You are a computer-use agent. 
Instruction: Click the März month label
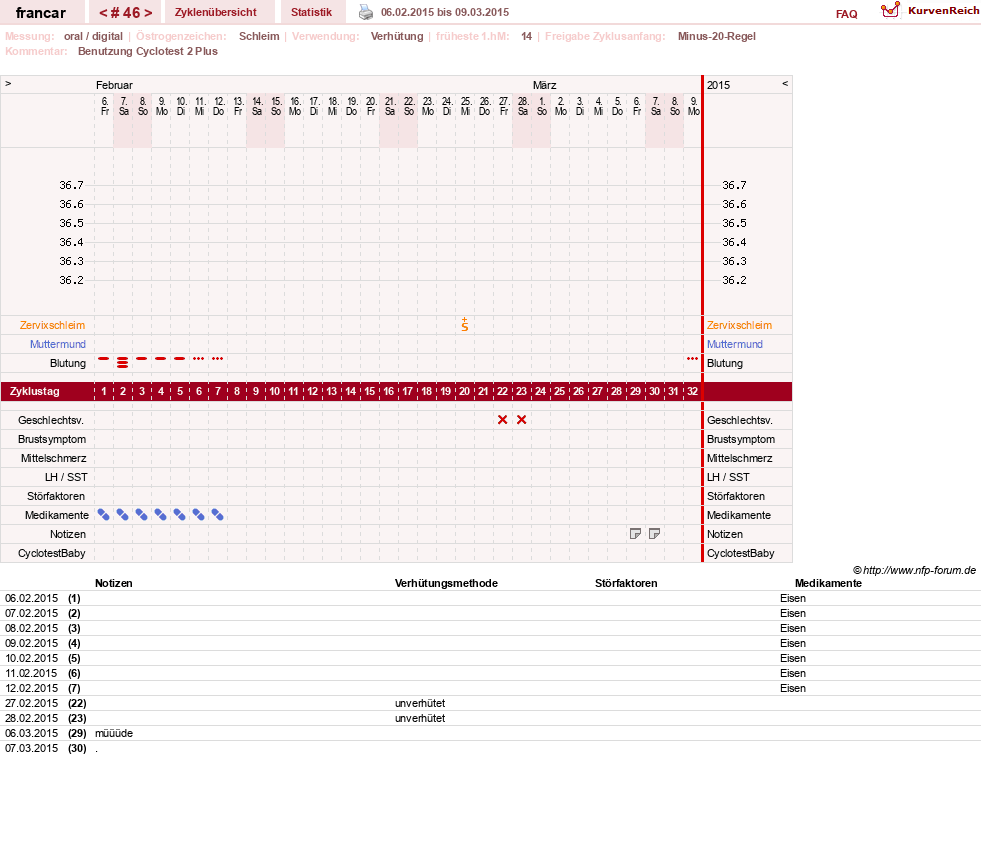[544, 85]
